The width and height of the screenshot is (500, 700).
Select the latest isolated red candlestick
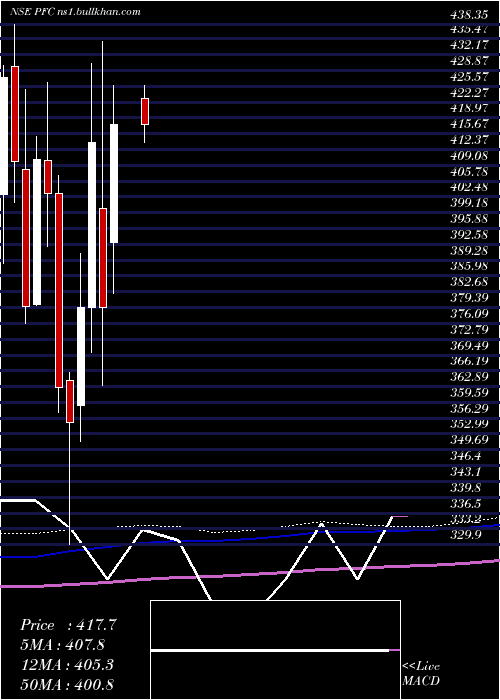coord(145,111)
